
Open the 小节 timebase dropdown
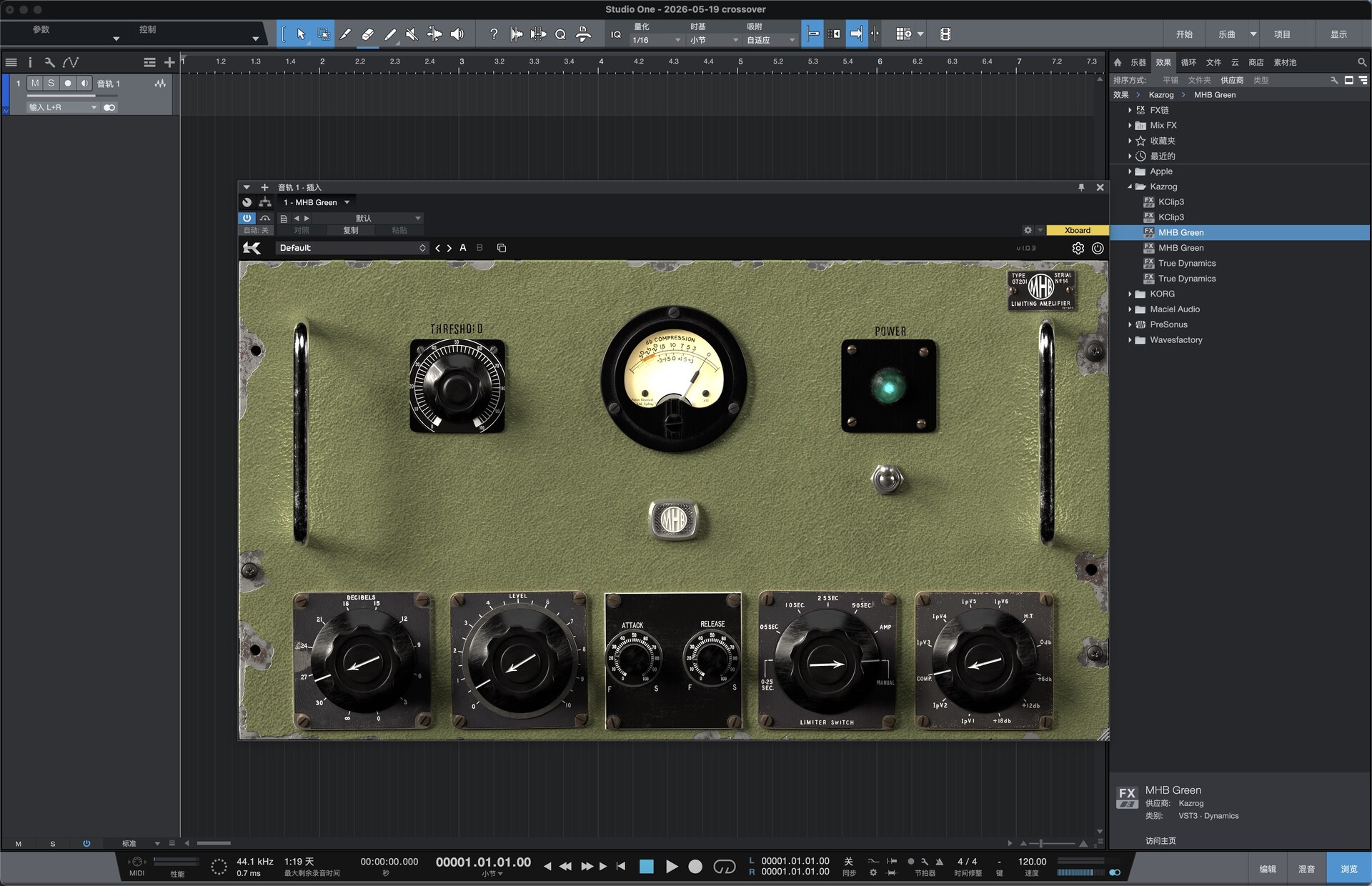[713, 40]
